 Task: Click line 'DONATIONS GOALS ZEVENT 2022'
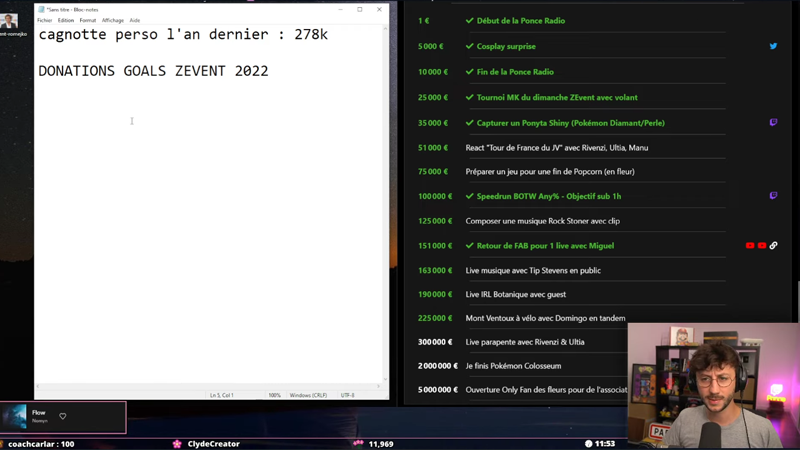pyautogui.click(x=154, y=71)
